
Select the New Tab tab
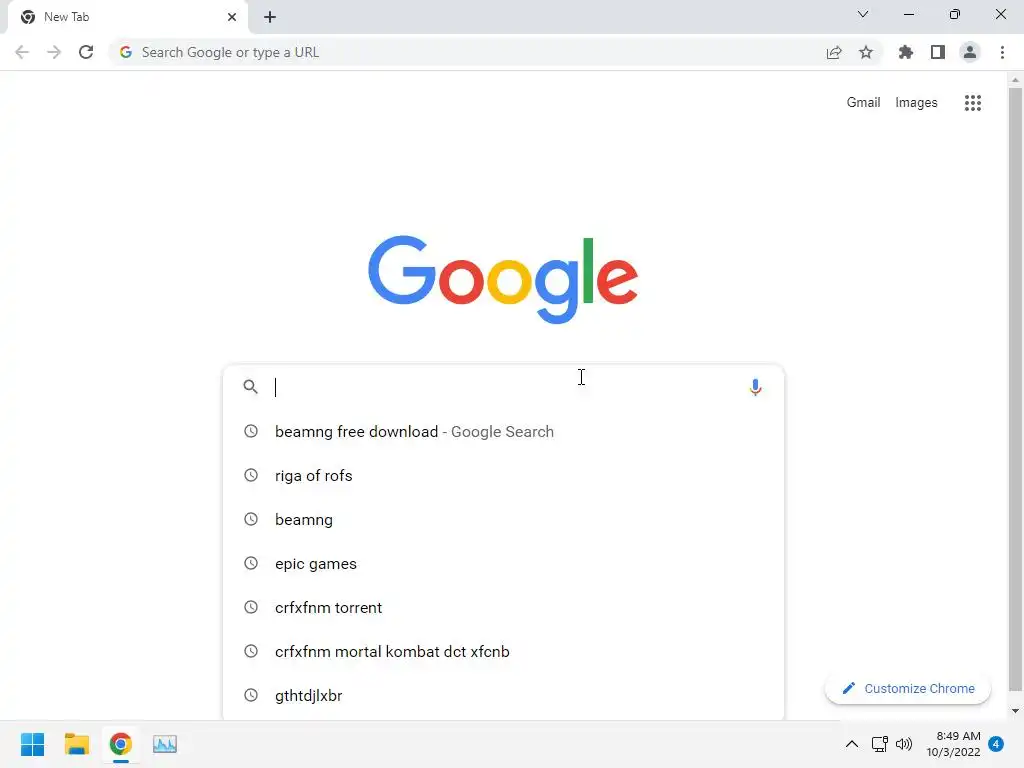click(x=127, y=17)
